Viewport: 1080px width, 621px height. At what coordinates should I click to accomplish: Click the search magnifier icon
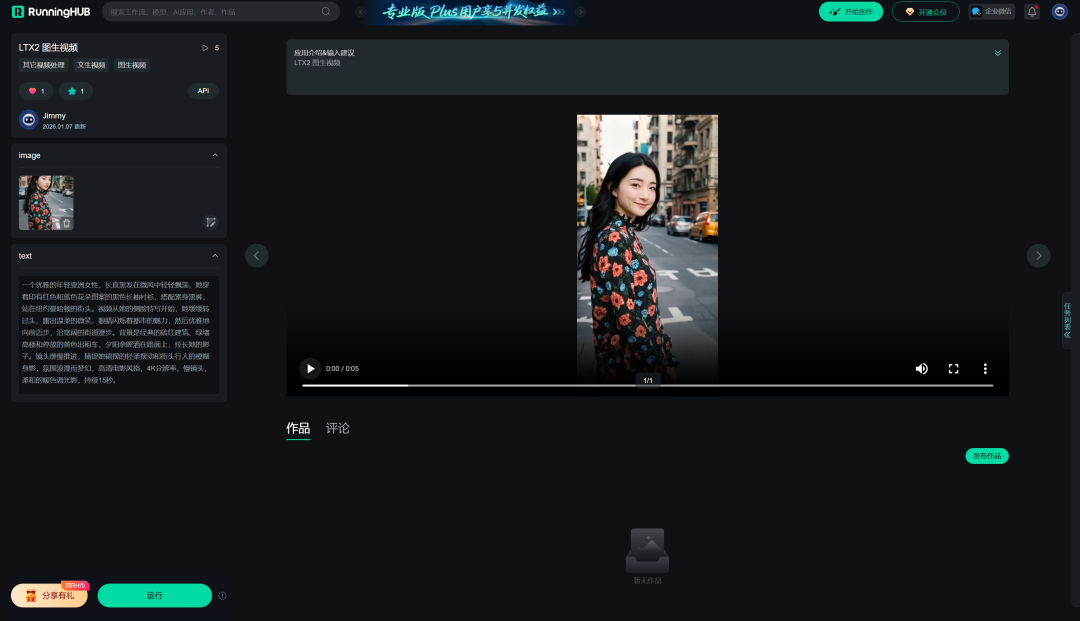tap(326, 12)
